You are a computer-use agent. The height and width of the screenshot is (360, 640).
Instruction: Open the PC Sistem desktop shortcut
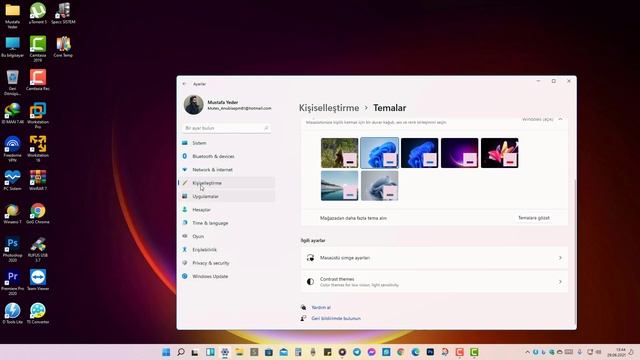[12, 180]
